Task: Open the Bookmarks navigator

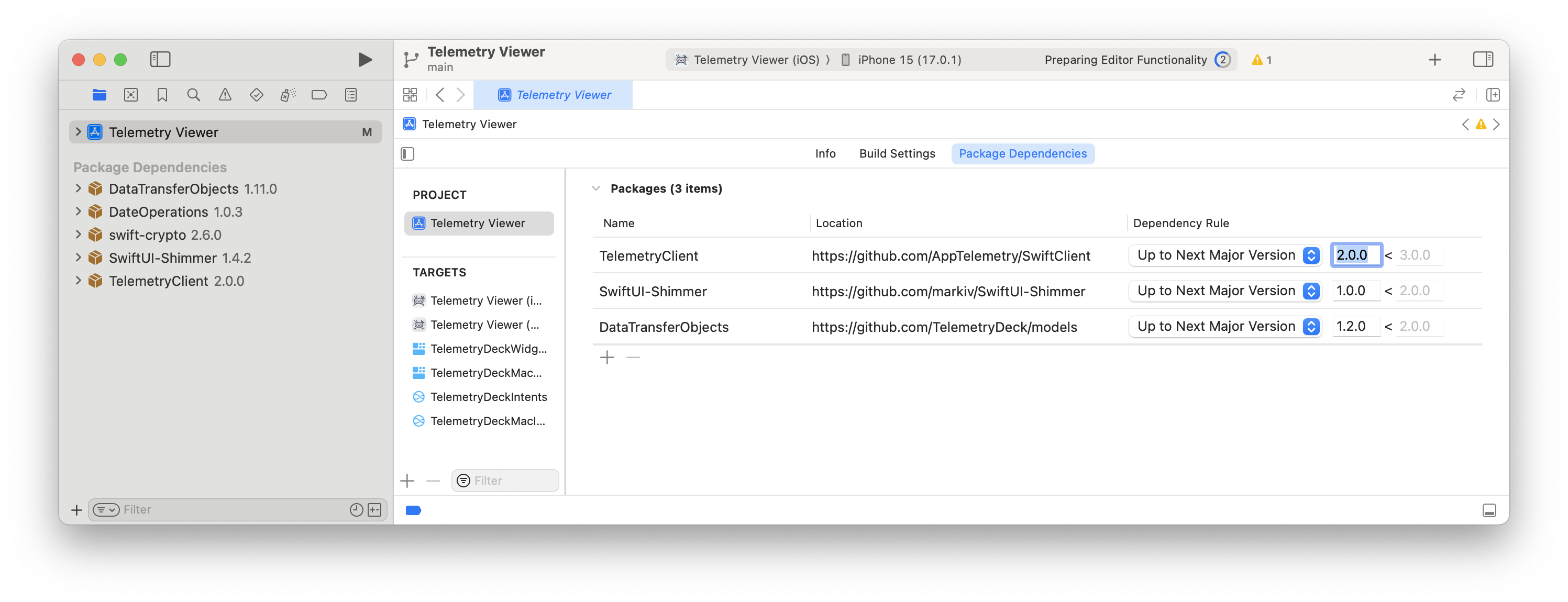Action: [162, 95]
